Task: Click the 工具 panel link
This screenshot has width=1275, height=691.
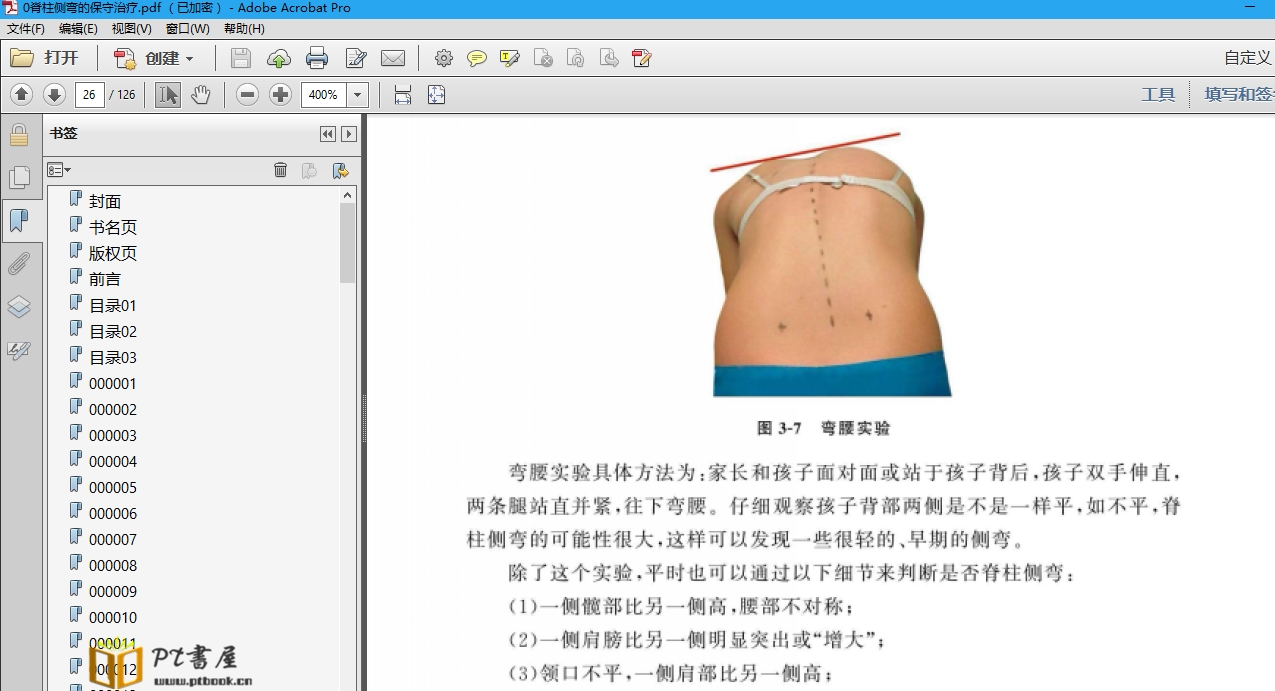Action: coord(1158,95)
